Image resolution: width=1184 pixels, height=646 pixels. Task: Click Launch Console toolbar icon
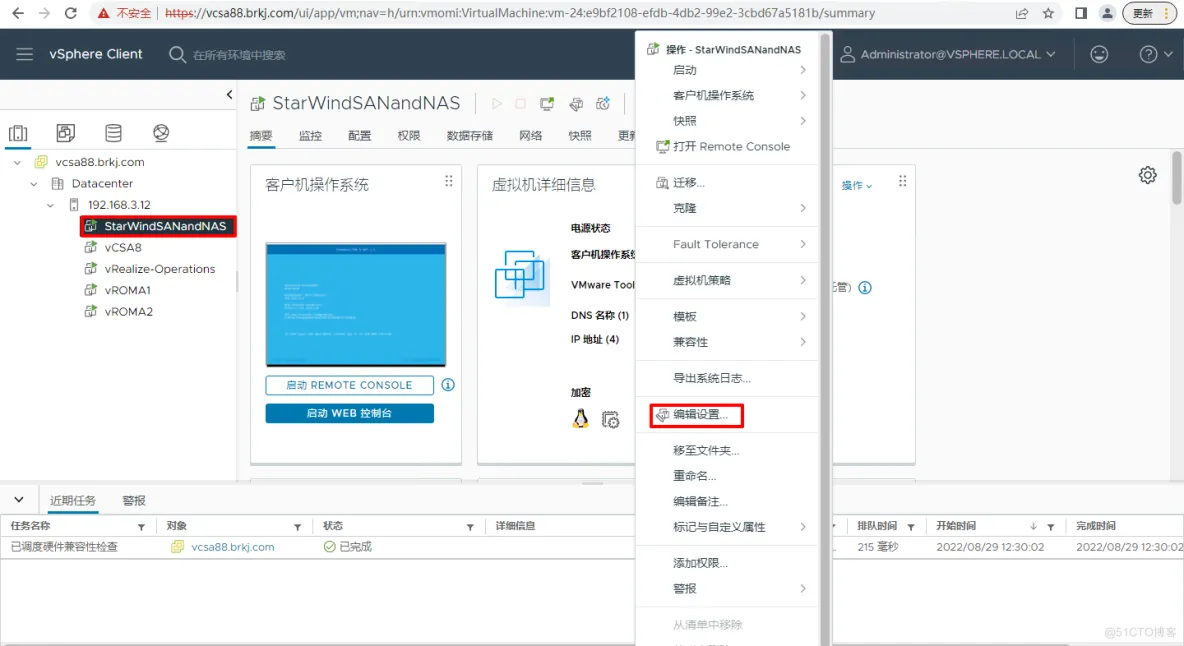click(547, 103)
